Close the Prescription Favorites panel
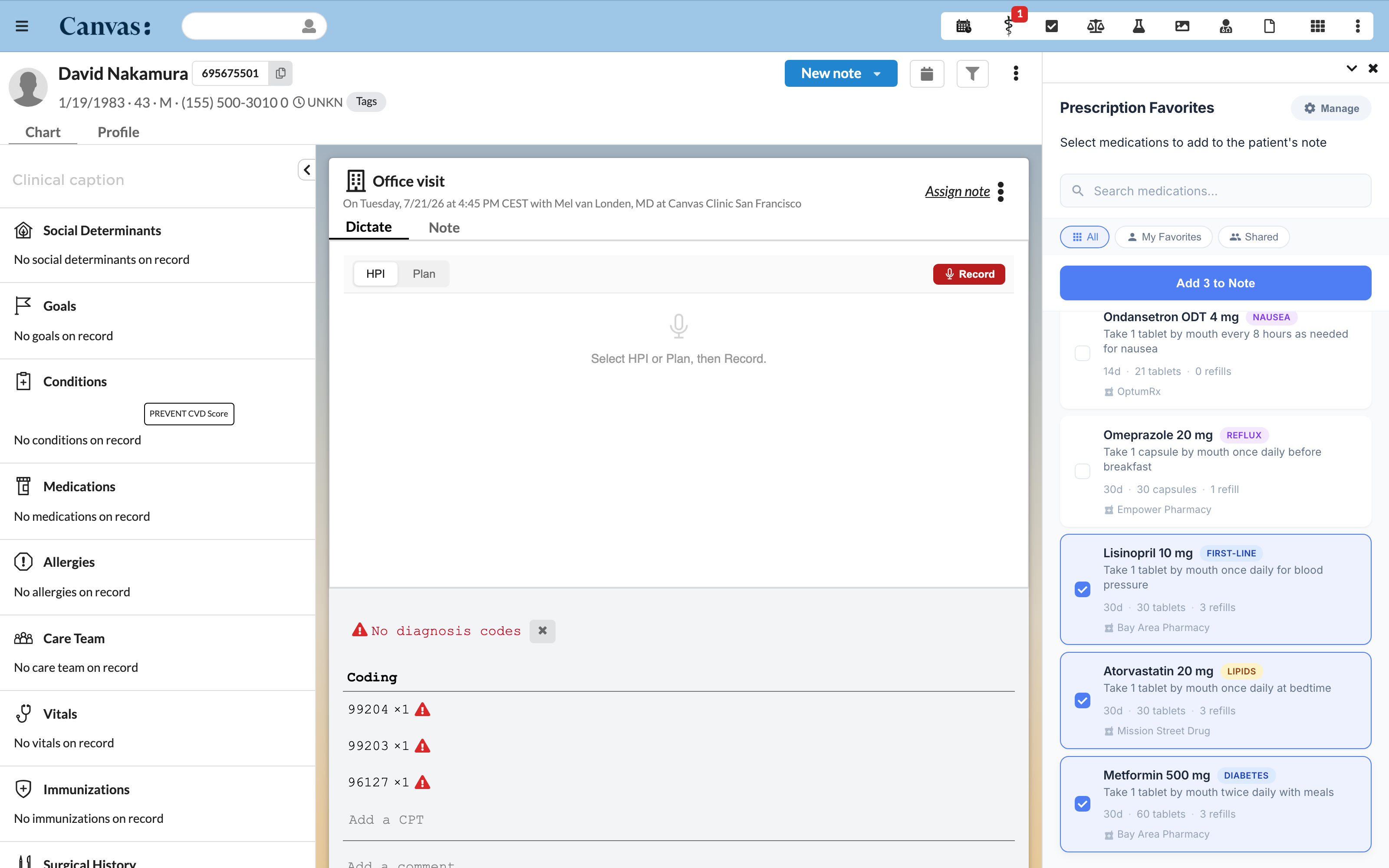The height and width of the screenshot is (868, 1389). 1373,68
